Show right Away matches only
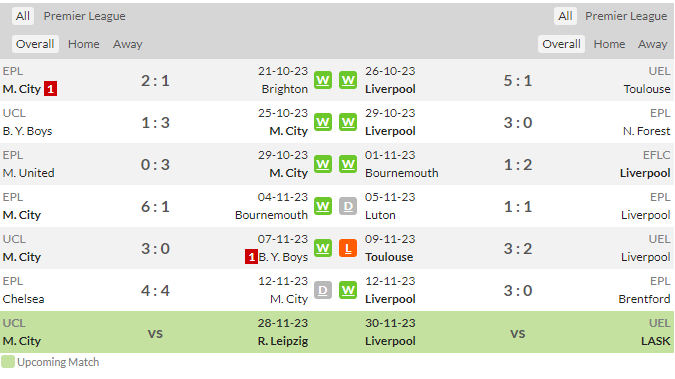675x379 pixels. pos(653,44)
